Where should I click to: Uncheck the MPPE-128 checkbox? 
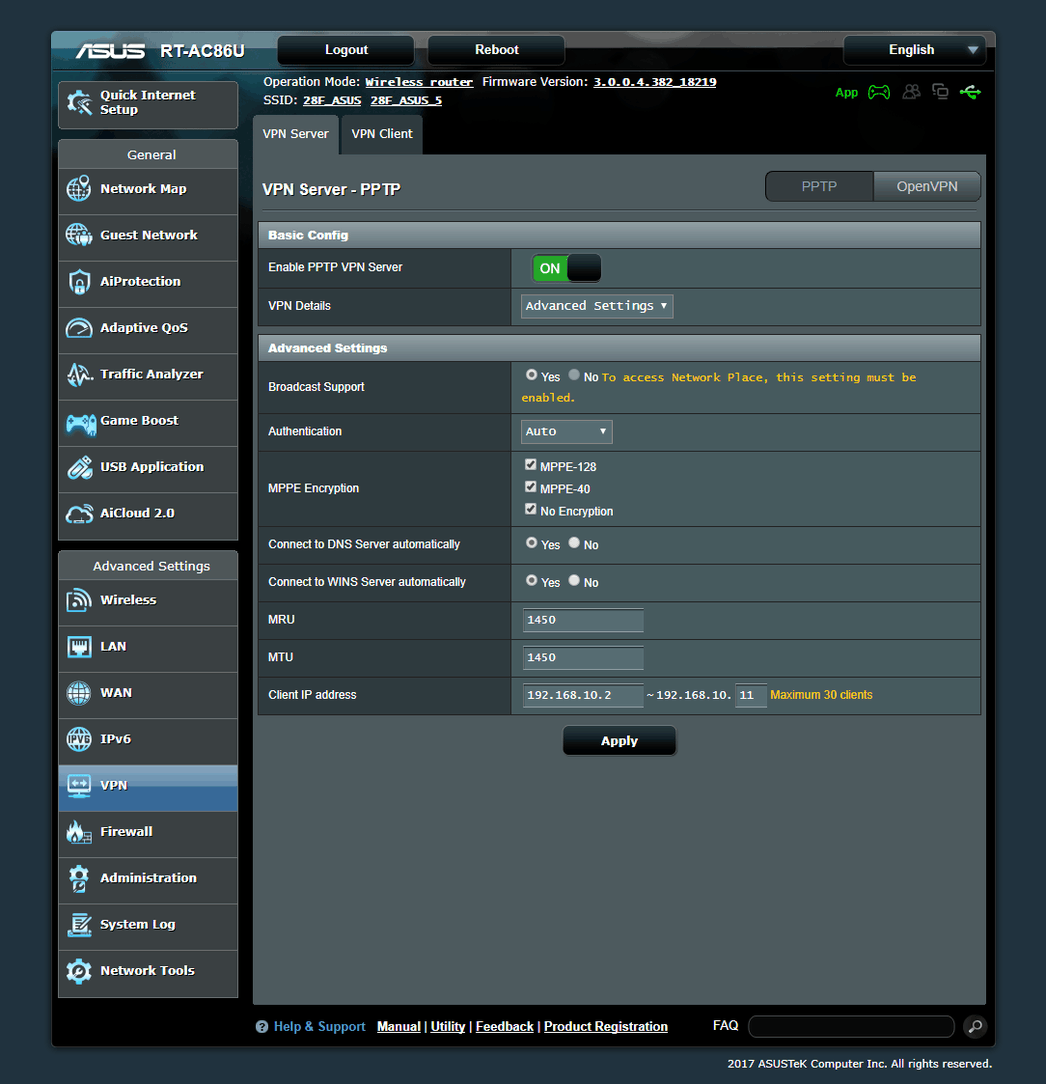[x=530, y=465]
